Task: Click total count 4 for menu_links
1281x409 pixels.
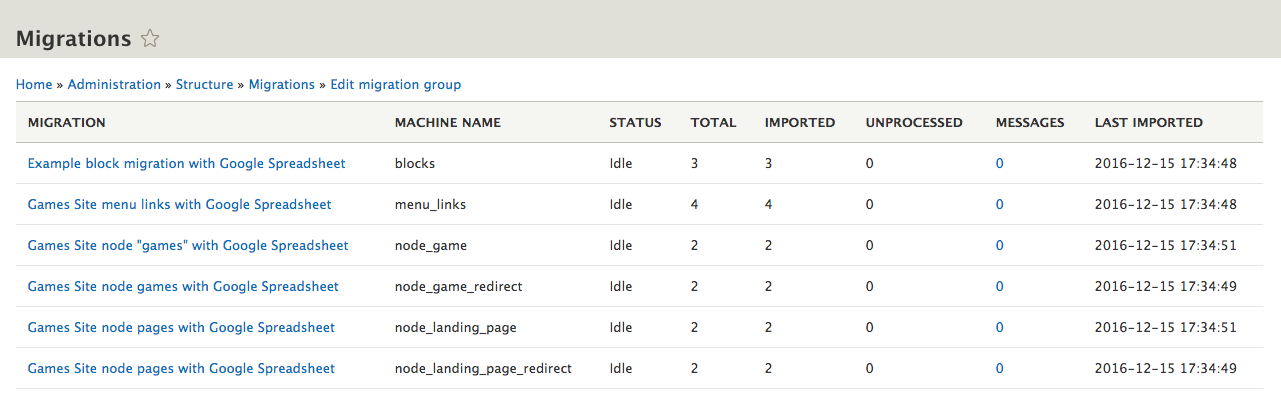Action: [695, 204]
